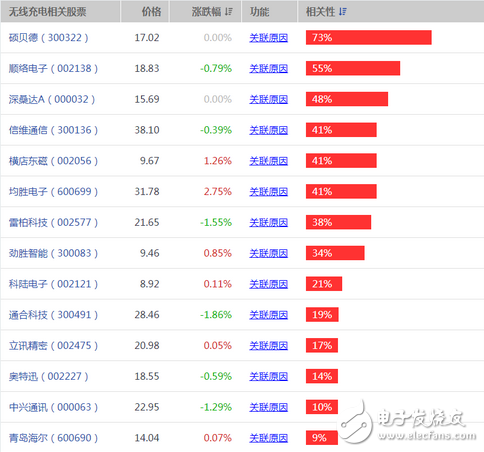Select stock 立讯精密 (002475)

(x=53, y=346)
